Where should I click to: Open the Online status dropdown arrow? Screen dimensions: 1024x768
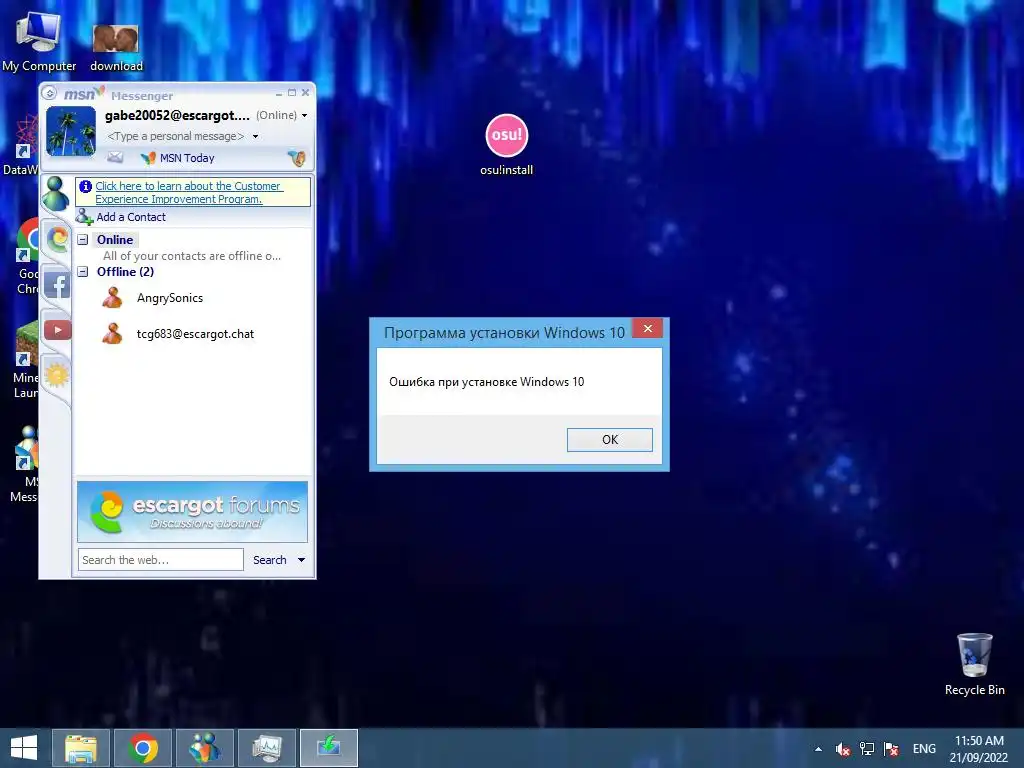(304, 116)
